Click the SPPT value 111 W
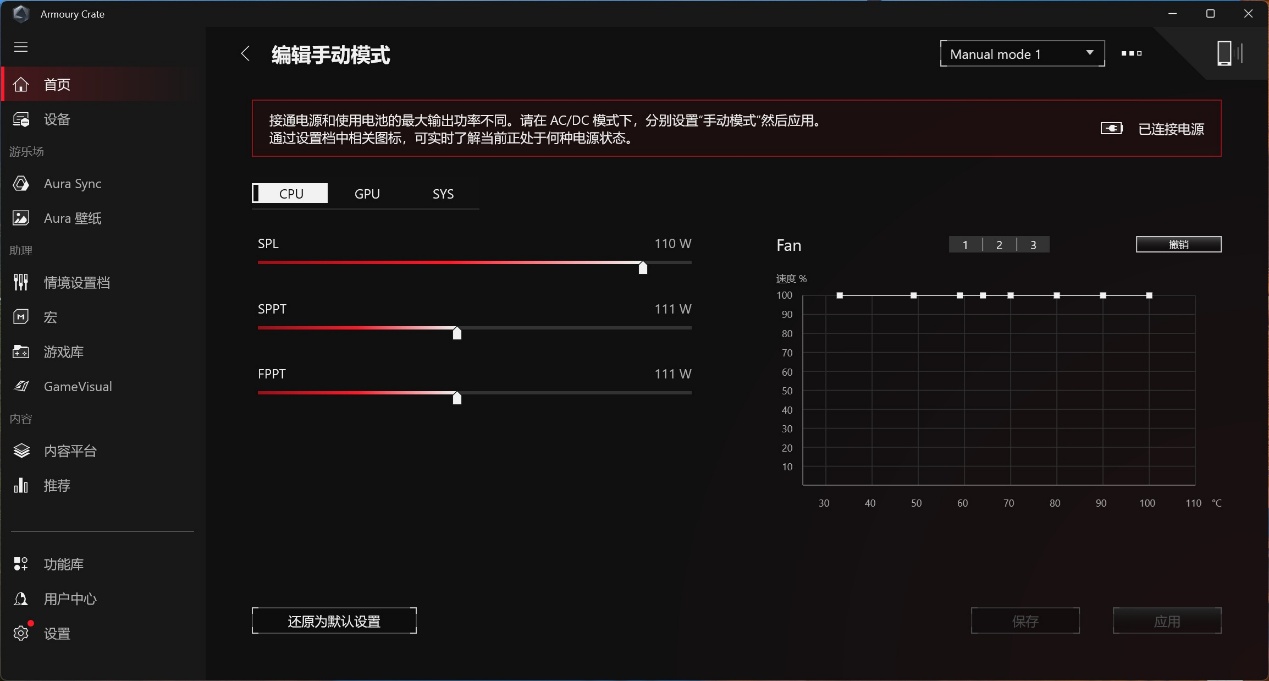 click(x=673, y=309)
